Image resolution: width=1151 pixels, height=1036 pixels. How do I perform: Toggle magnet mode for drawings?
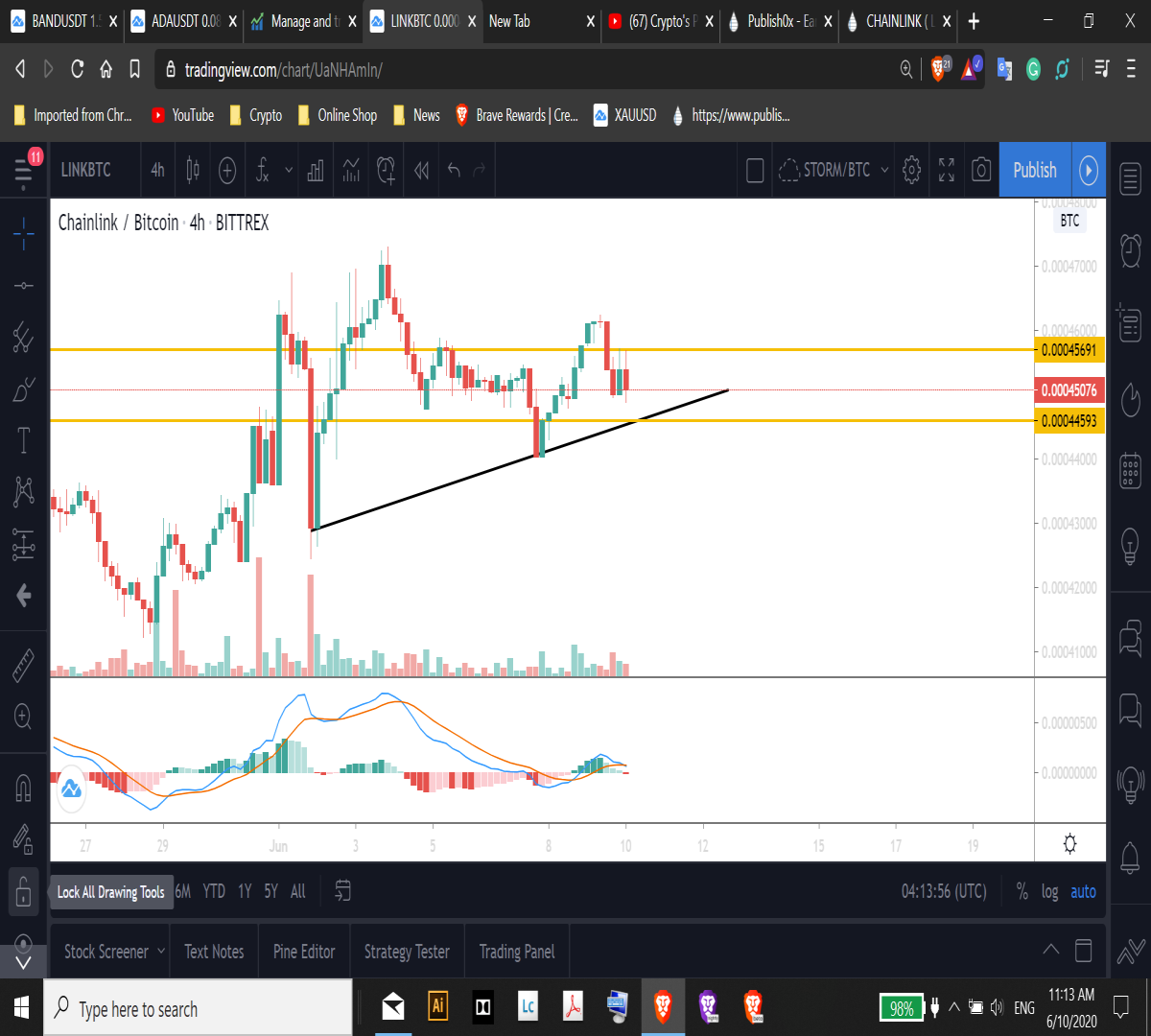point(24,788)
